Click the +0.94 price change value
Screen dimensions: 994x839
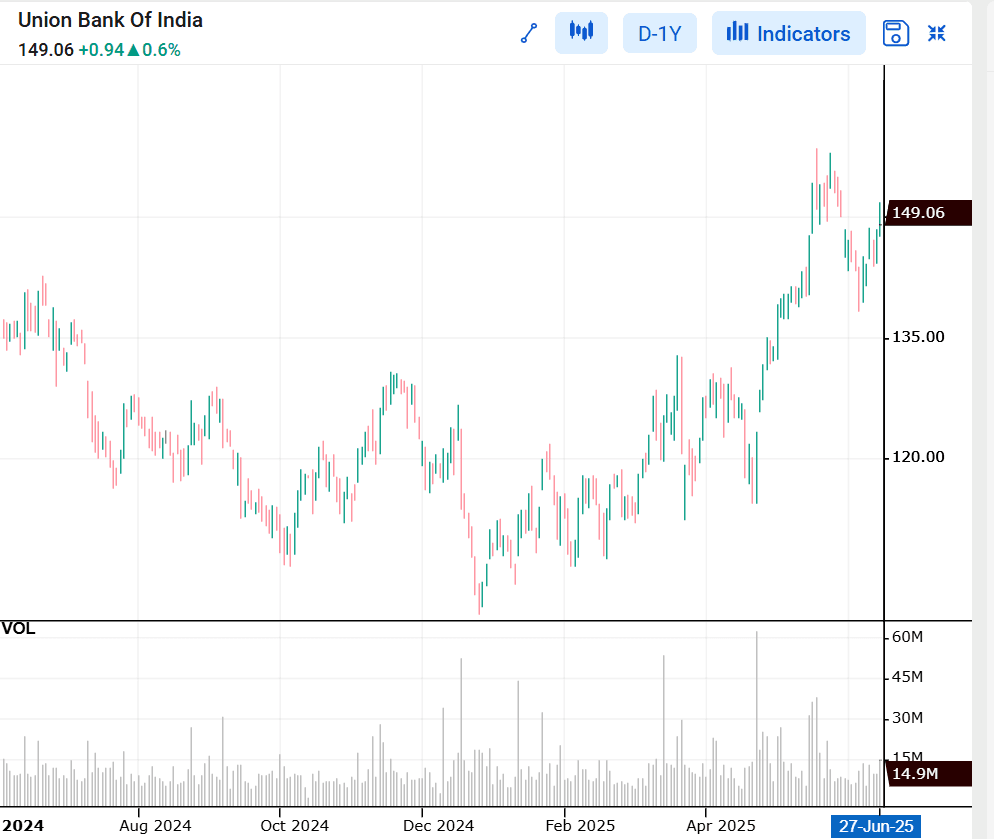click(x=101, y=50)
